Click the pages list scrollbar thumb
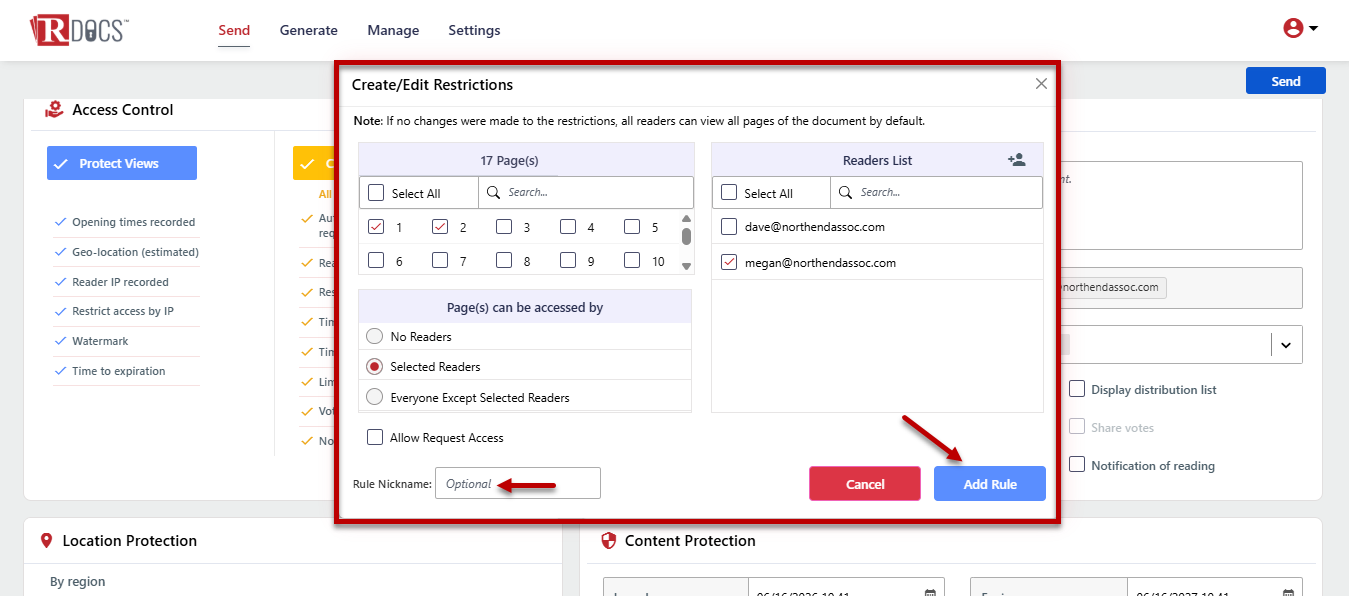This screenshot has width=1349, height=596. [x=686, y=236]
